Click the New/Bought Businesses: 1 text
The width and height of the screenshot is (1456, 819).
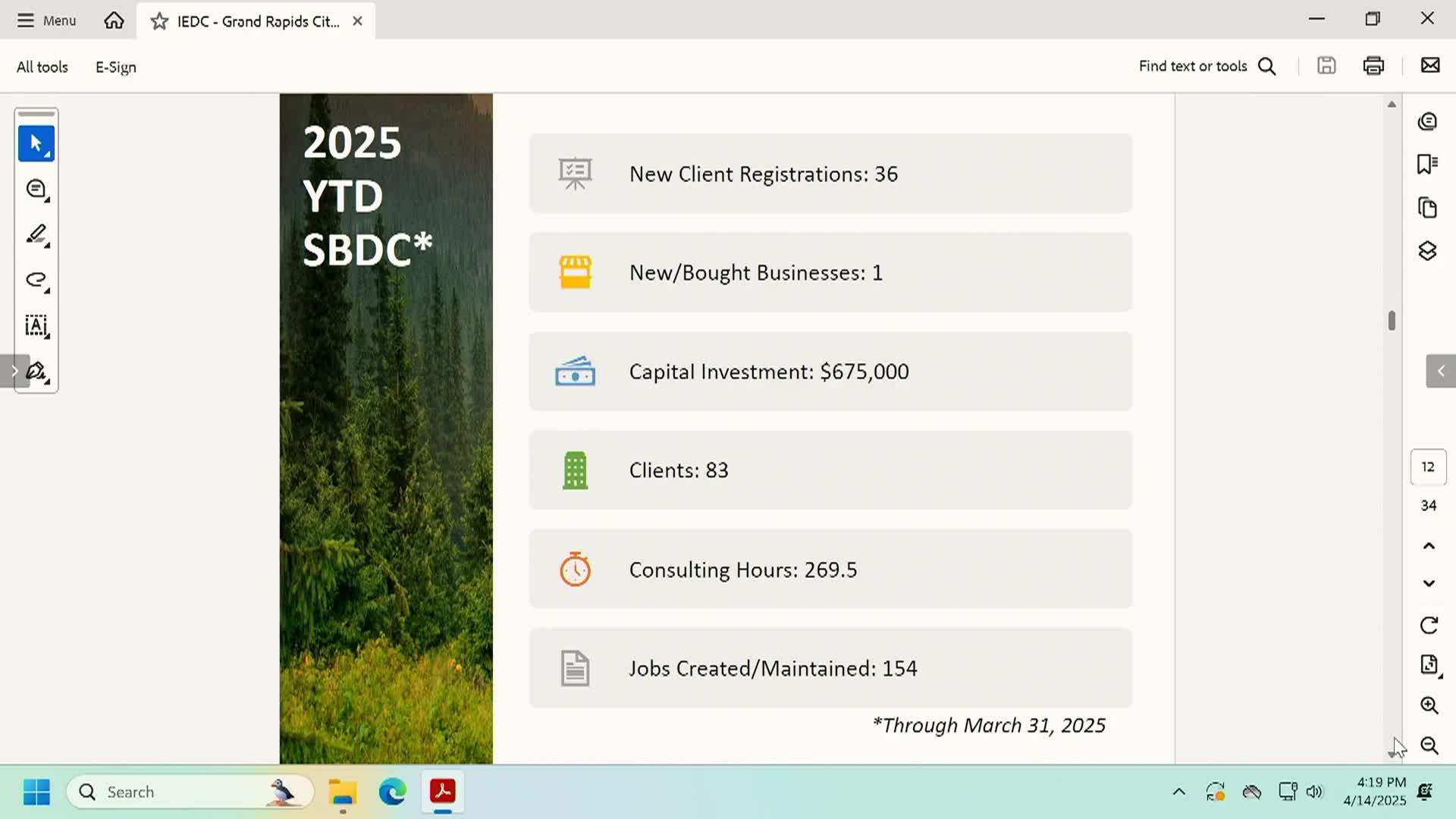(x=756, y=273)
